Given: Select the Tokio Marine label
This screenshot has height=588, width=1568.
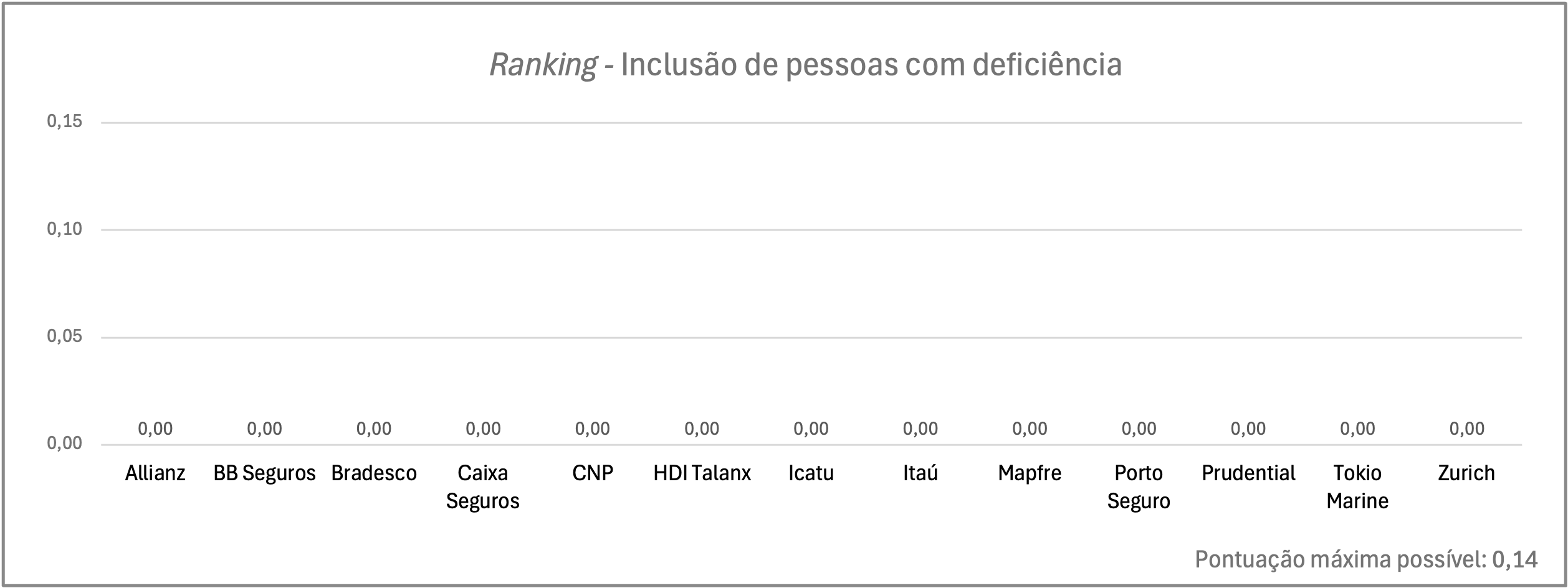Looking at the screenshot, I should (1357, 487).
